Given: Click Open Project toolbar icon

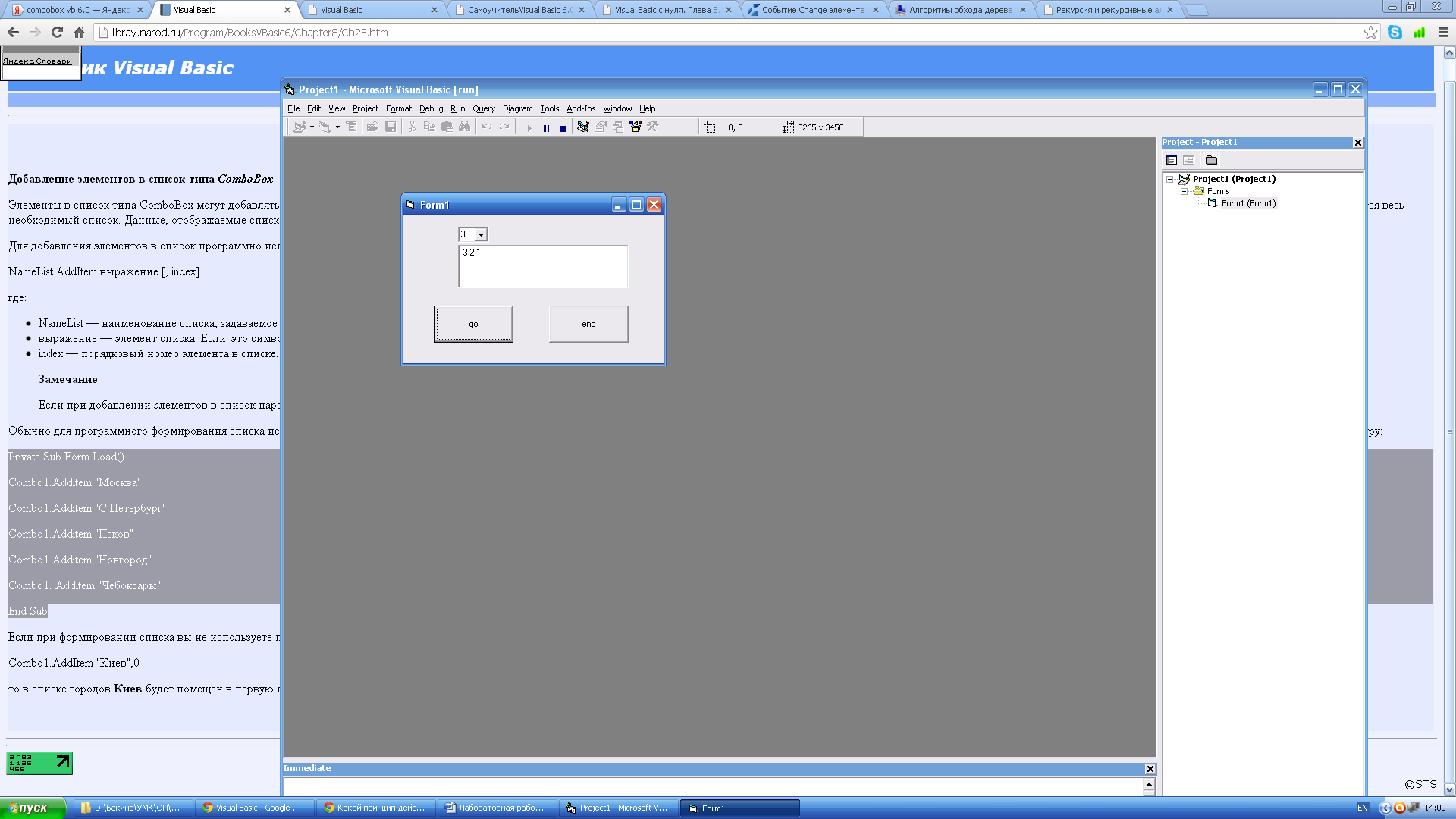Looking at the screenshot, I should [372, 127].
